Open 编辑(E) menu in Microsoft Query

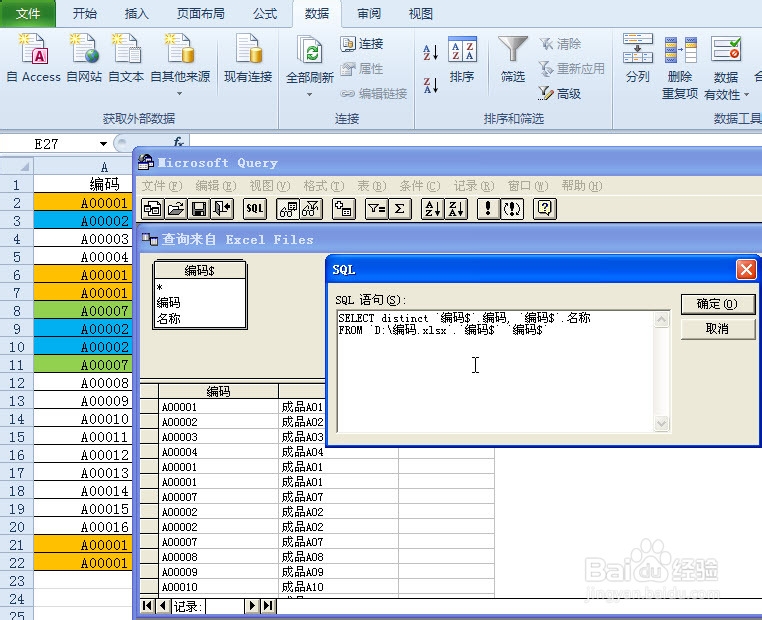(216, 186)
